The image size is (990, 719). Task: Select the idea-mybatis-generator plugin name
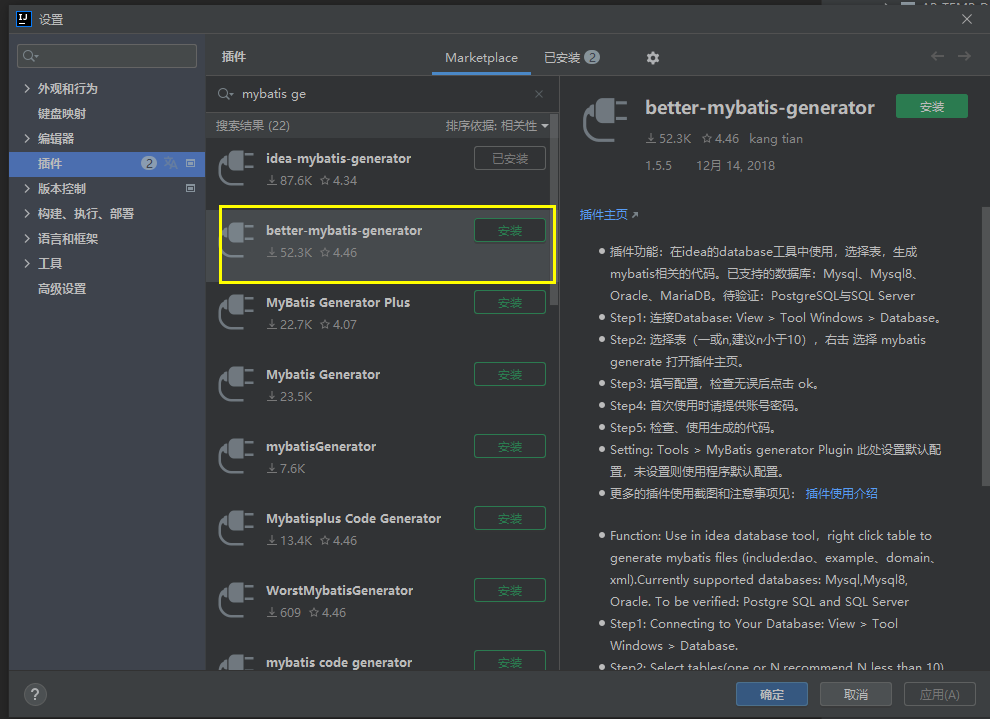click(338, 158)
